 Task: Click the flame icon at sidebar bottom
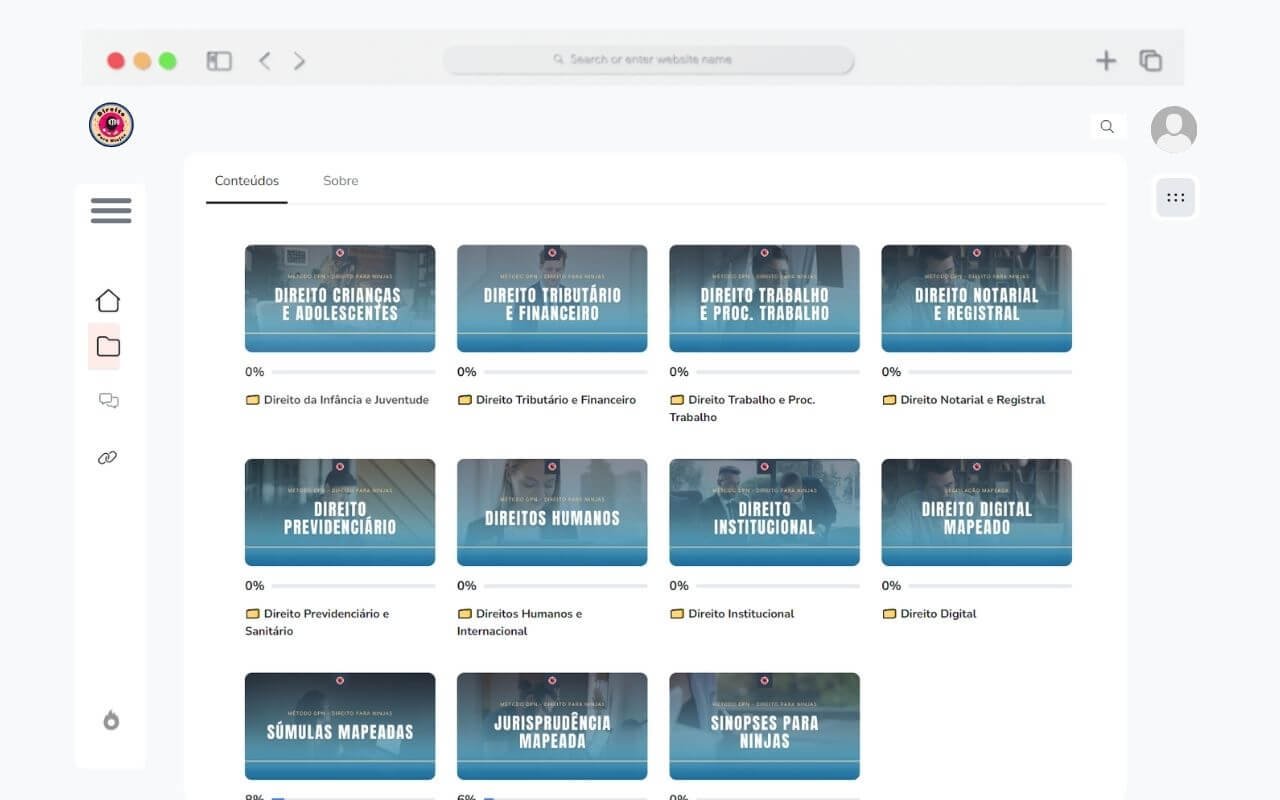[x=111, y=720]
